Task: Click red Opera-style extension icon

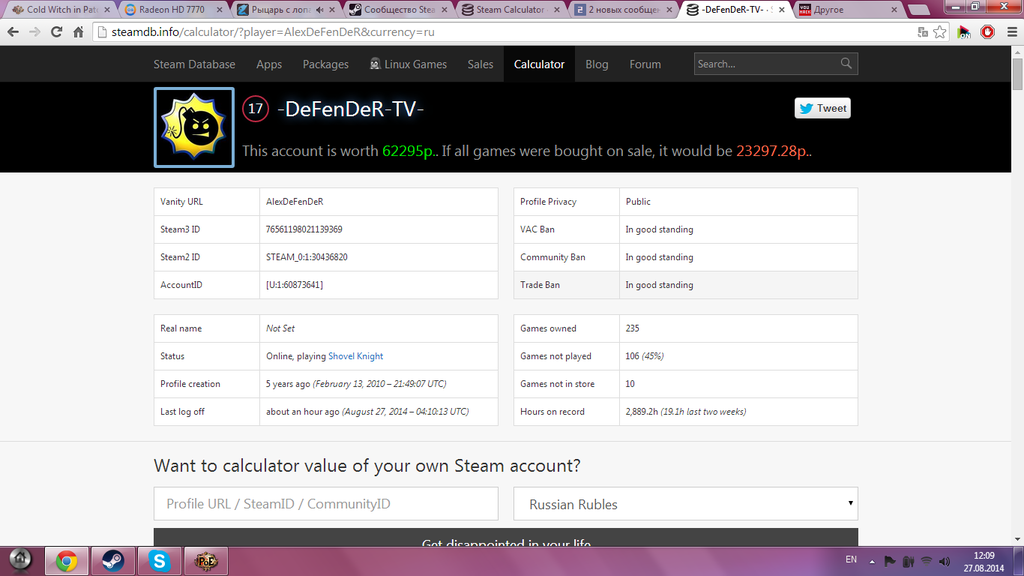Action: [987, 32]
